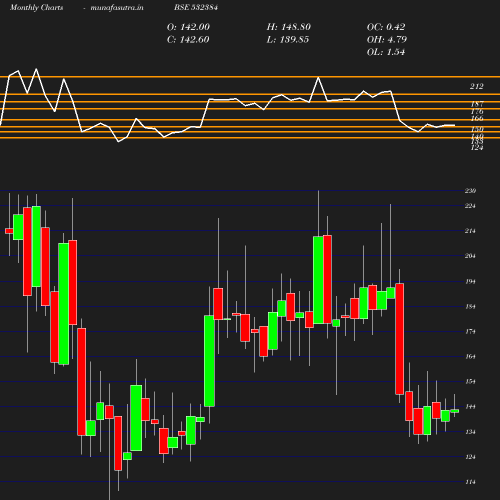Click the low value "L: 139.85"

pos(288,40)
